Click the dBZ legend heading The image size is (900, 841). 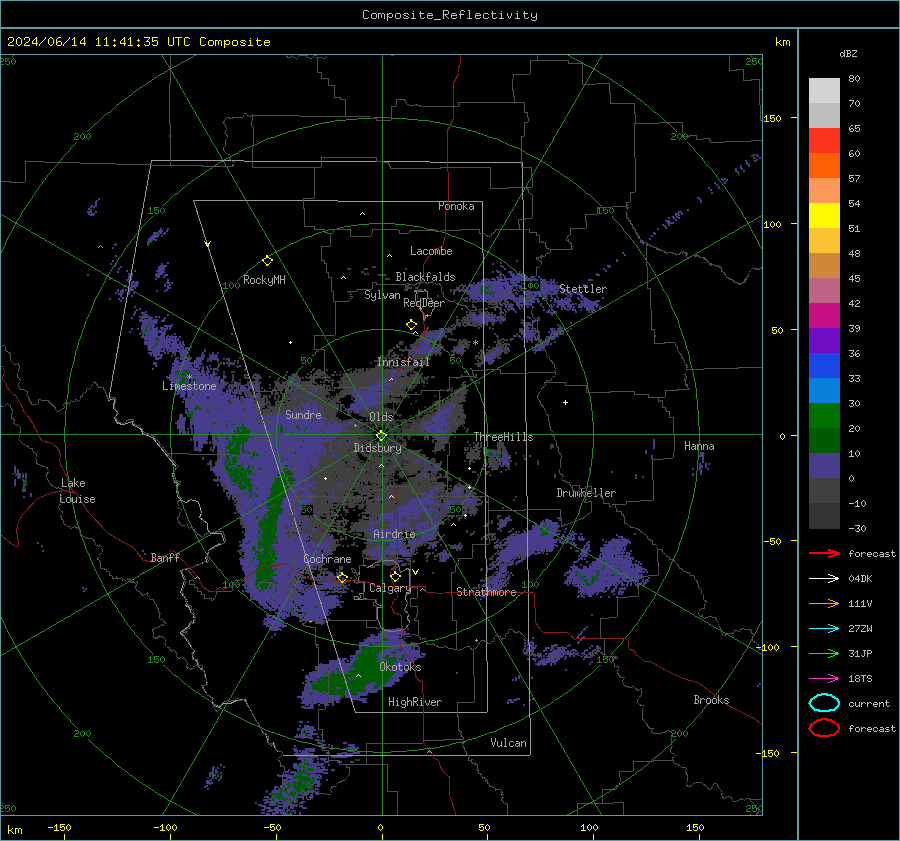(848, 53)
